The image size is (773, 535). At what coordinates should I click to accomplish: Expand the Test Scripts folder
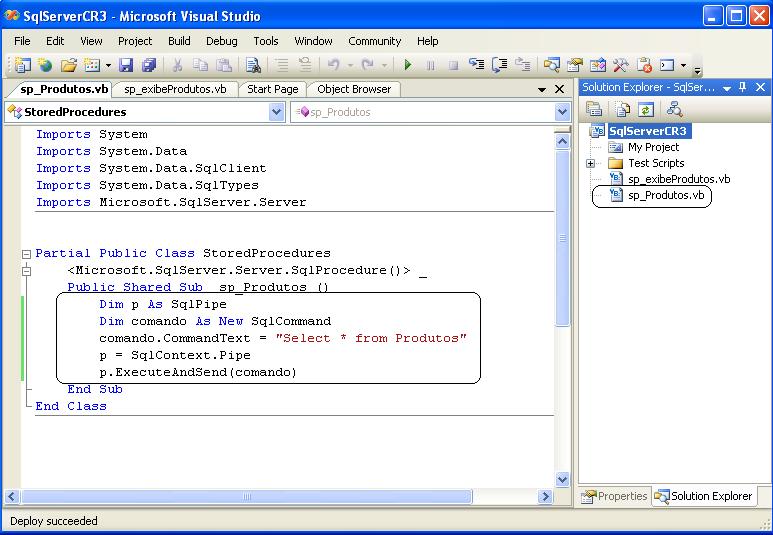click(x=590, y=163)
